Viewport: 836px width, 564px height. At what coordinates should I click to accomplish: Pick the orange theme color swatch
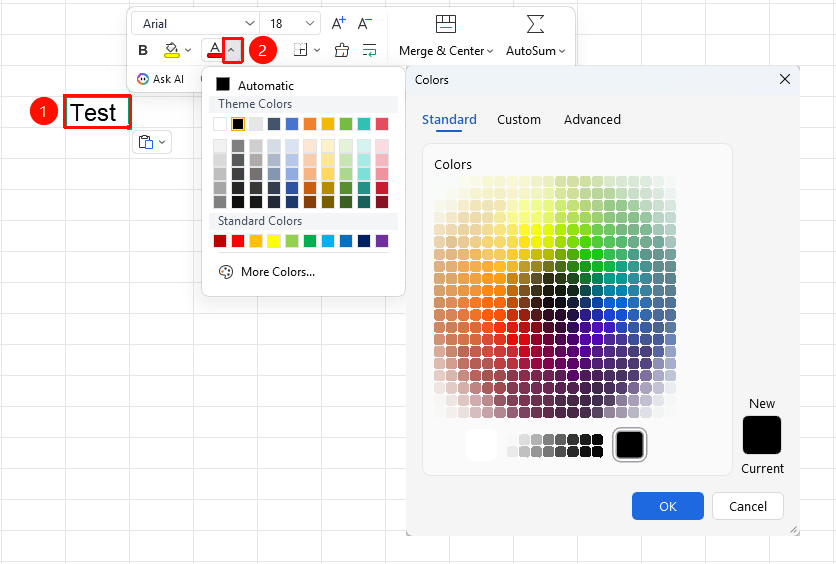point(310,124)
